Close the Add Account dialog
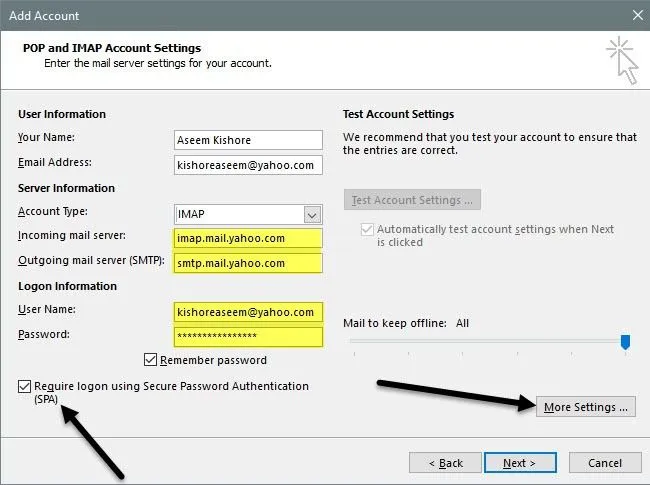Screen dimensions: 650x485 (x=637, y=16)
